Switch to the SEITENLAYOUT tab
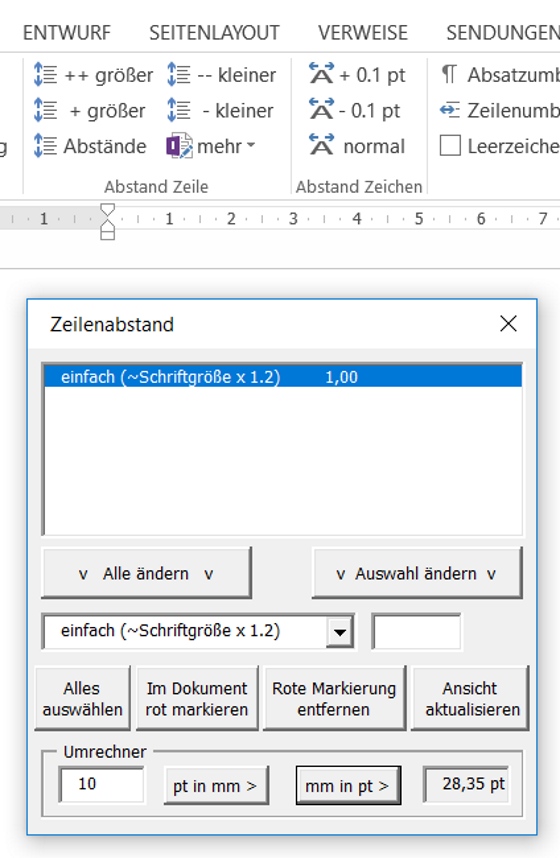The image size is (560, 858). pos(214,33)
